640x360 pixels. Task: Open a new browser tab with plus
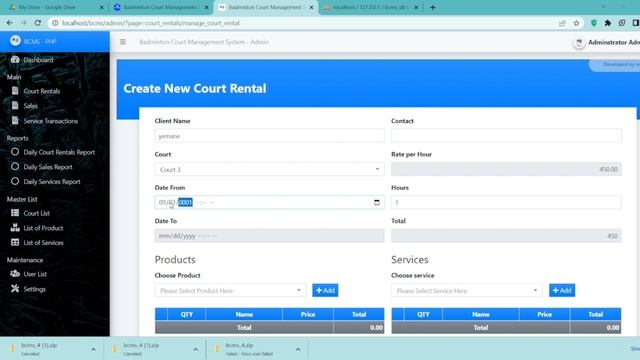(x=433, y=7)
